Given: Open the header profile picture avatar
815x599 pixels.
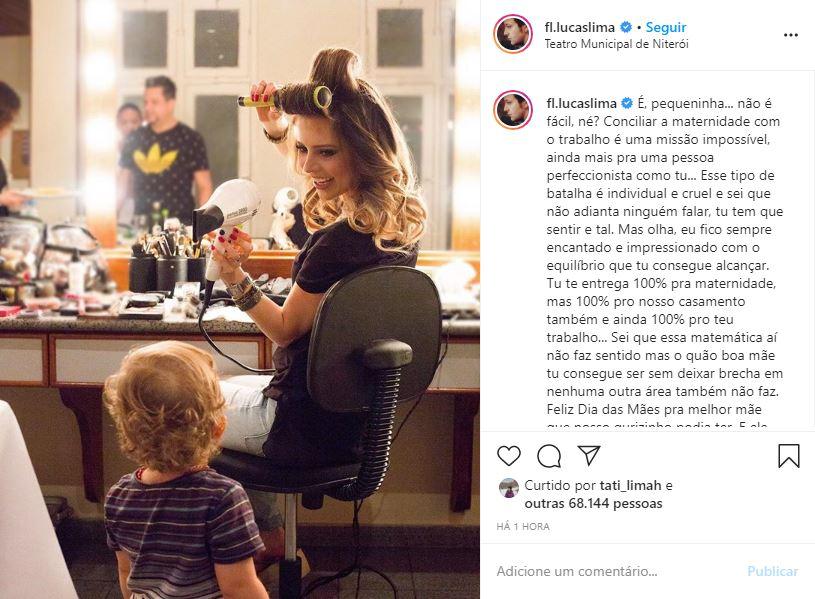Looking at the screenshot, I should pos(512,34).
